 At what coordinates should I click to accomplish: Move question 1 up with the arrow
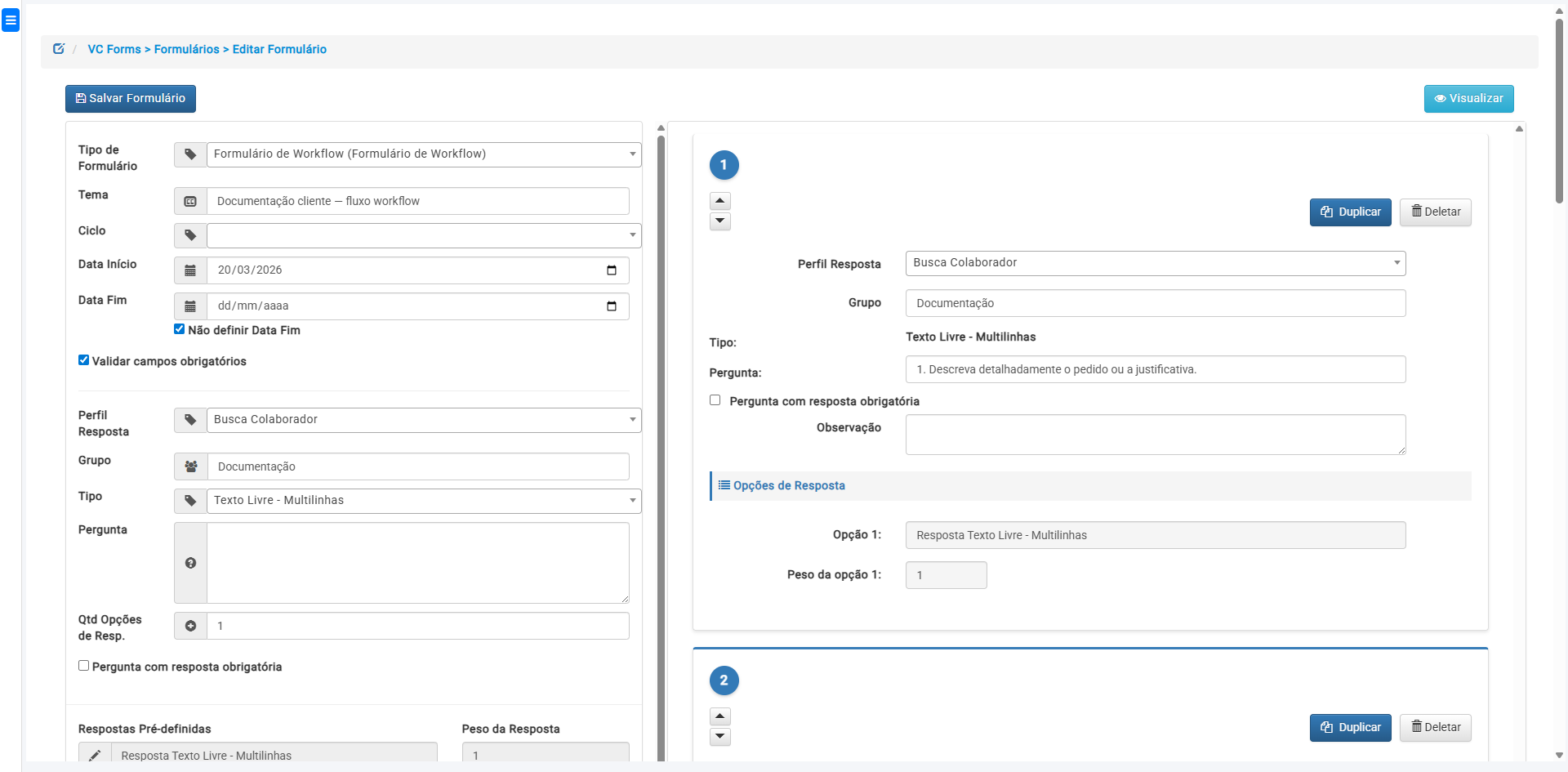tap(719, 201)
